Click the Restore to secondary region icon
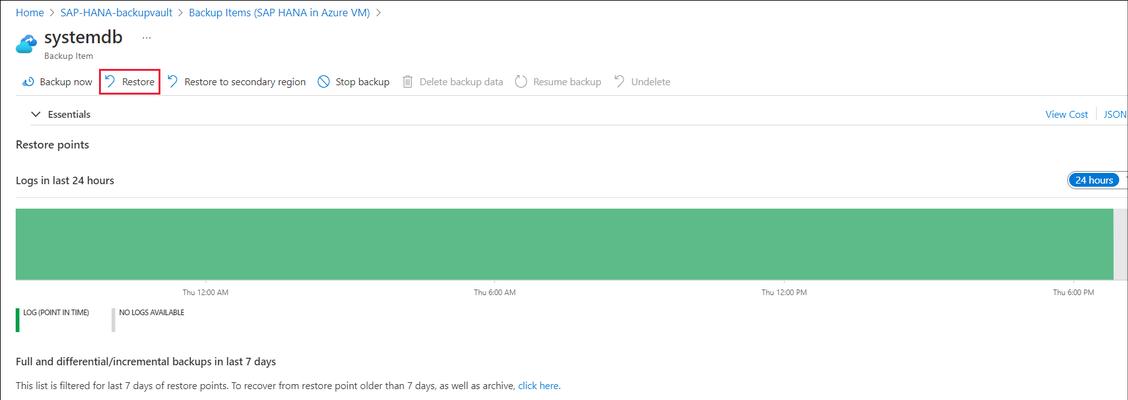 pyautogui.click(x=173, y=82)
